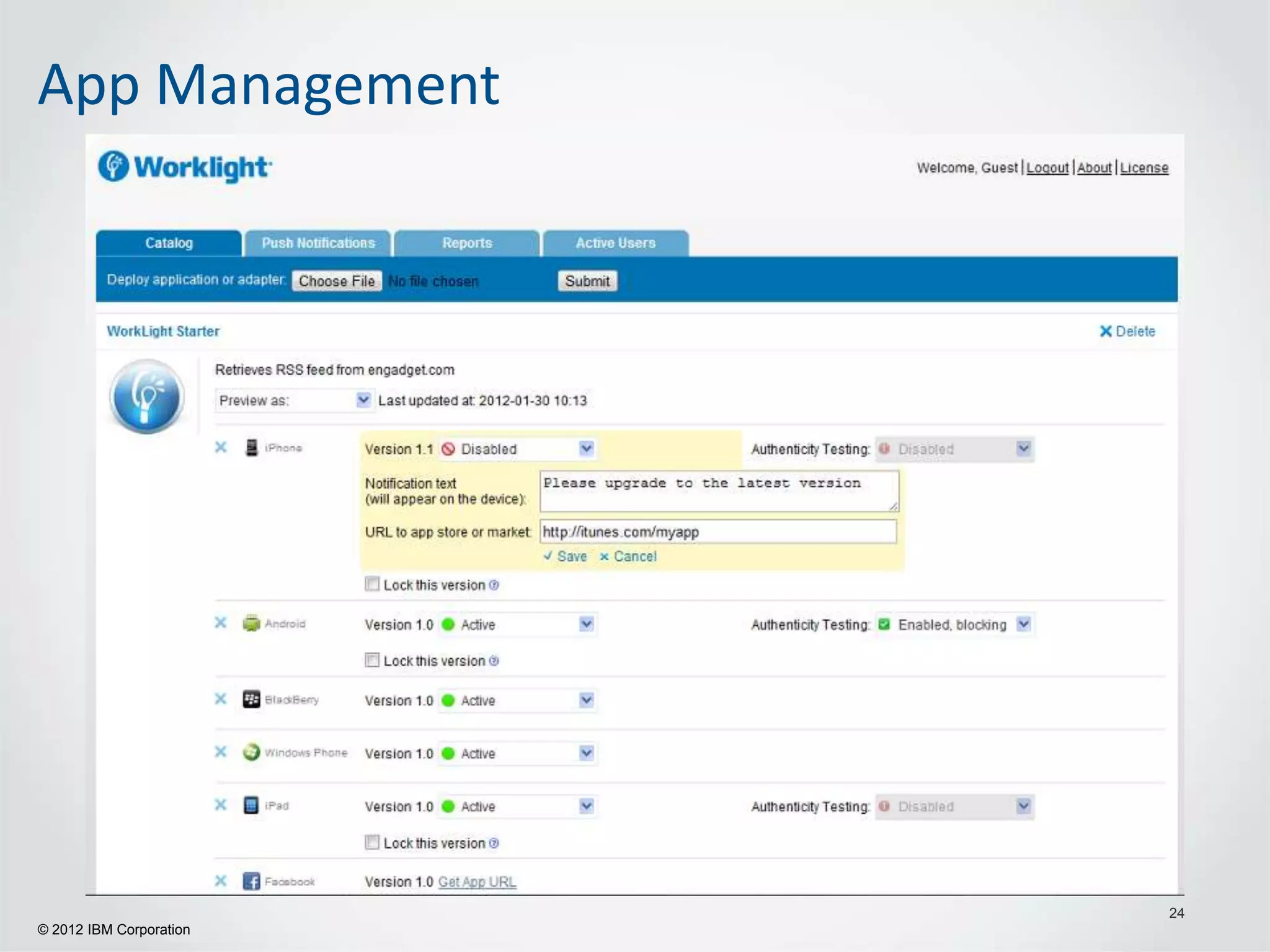
Task: Open Android Authenticity Testing dropdown
Action: [954, 624]
